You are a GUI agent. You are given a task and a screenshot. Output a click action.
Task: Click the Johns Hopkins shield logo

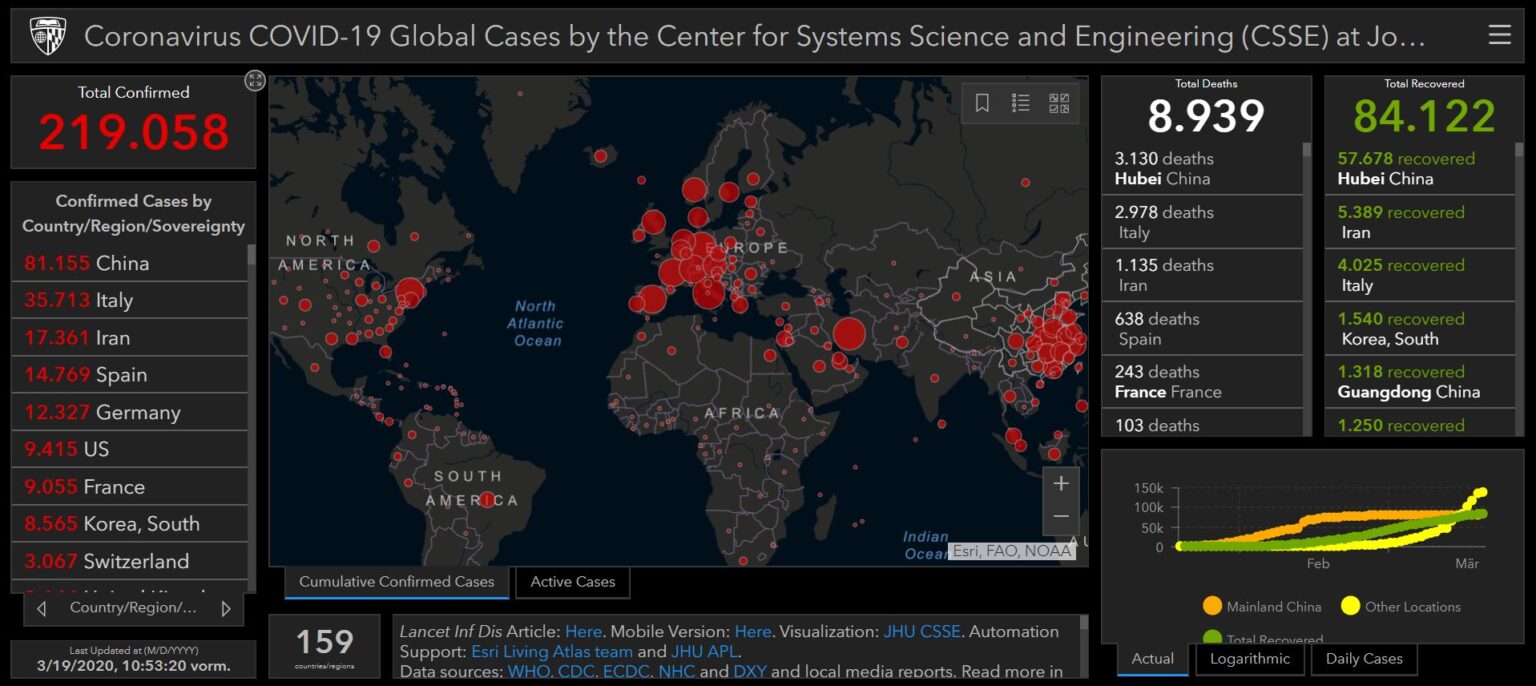click(46, 36)
